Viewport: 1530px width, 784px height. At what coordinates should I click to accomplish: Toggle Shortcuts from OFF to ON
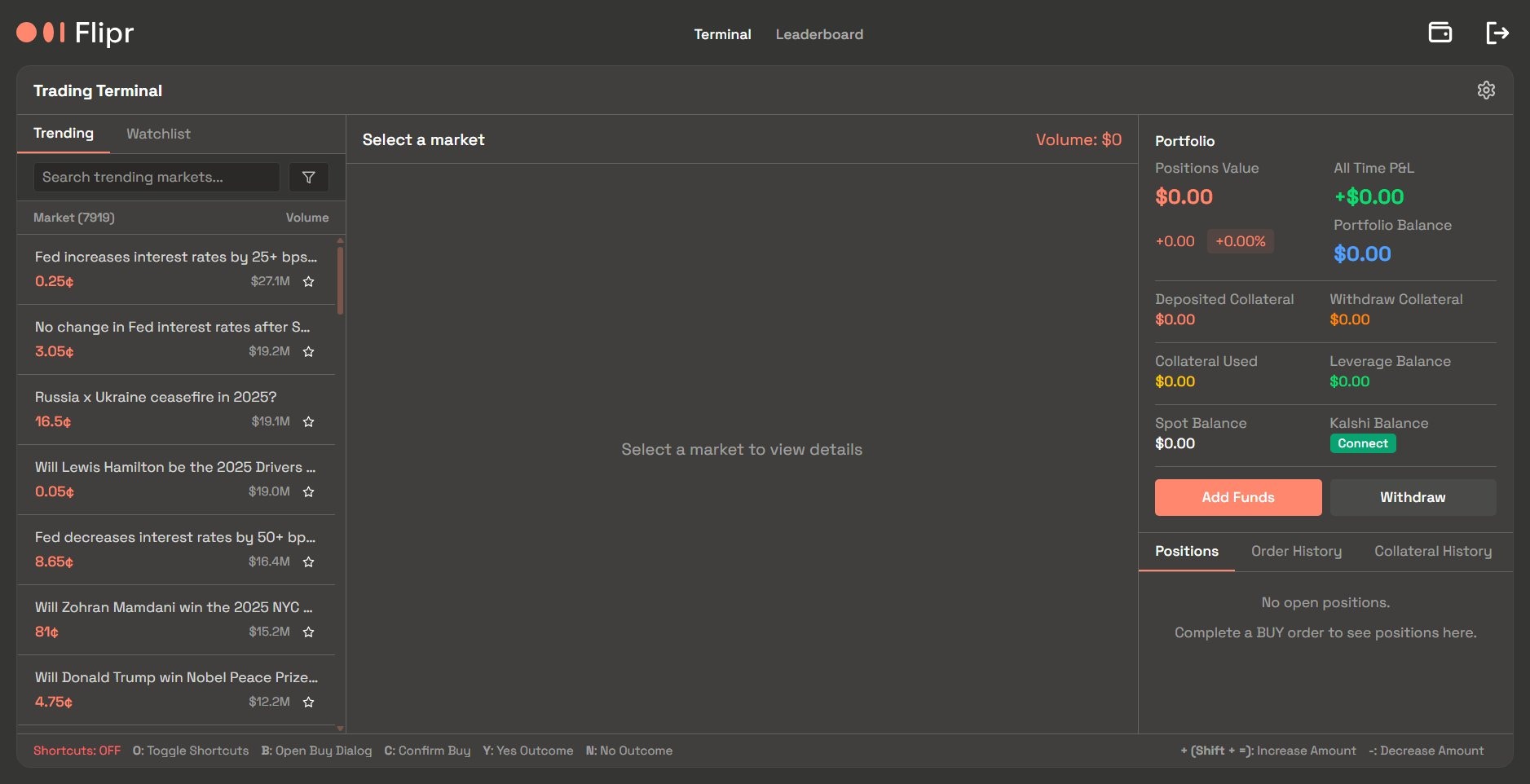click(77, 750)
